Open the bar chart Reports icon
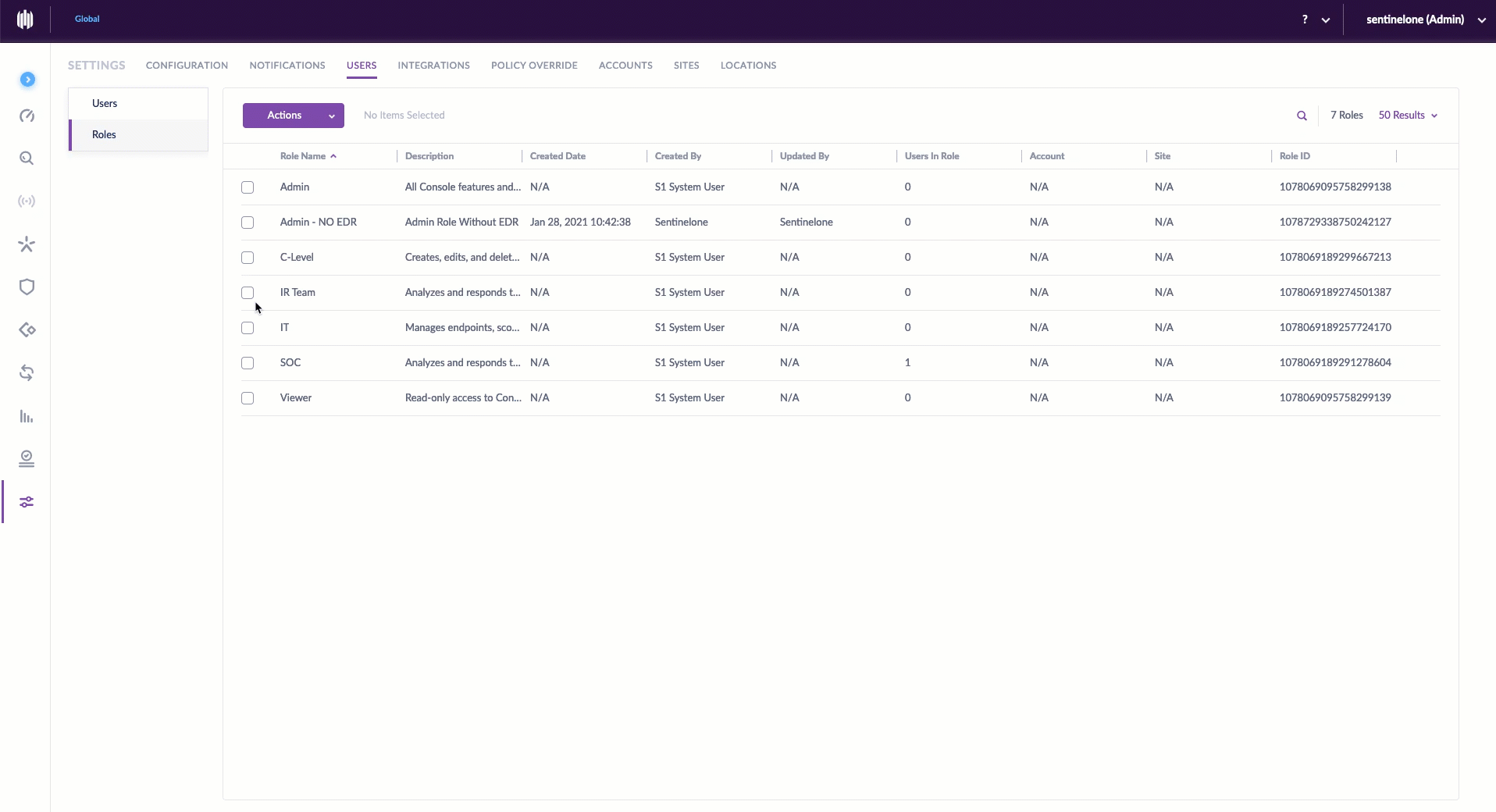1496x812 pixels. point(27,416)
